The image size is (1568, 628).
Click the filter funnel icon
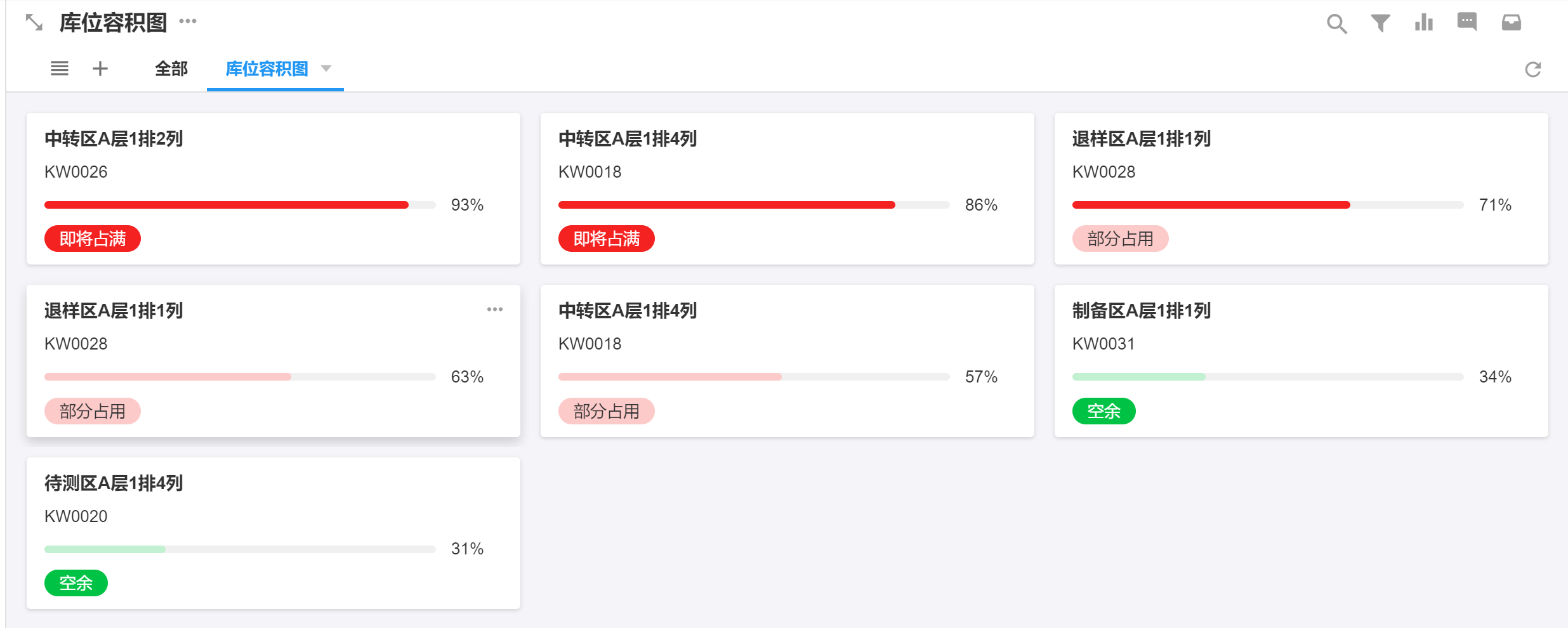(1380, 23)
